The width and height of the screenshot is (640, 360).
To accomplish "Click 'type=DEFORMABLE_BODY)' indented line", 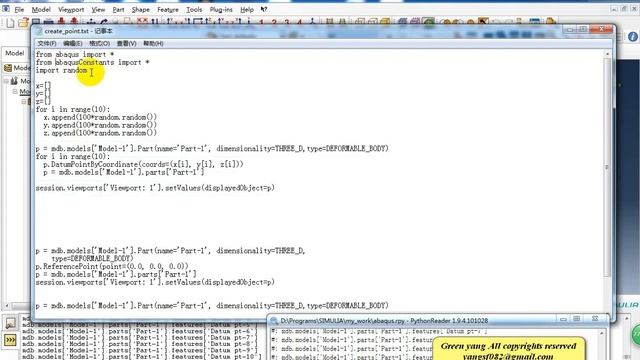I will 92,259.
